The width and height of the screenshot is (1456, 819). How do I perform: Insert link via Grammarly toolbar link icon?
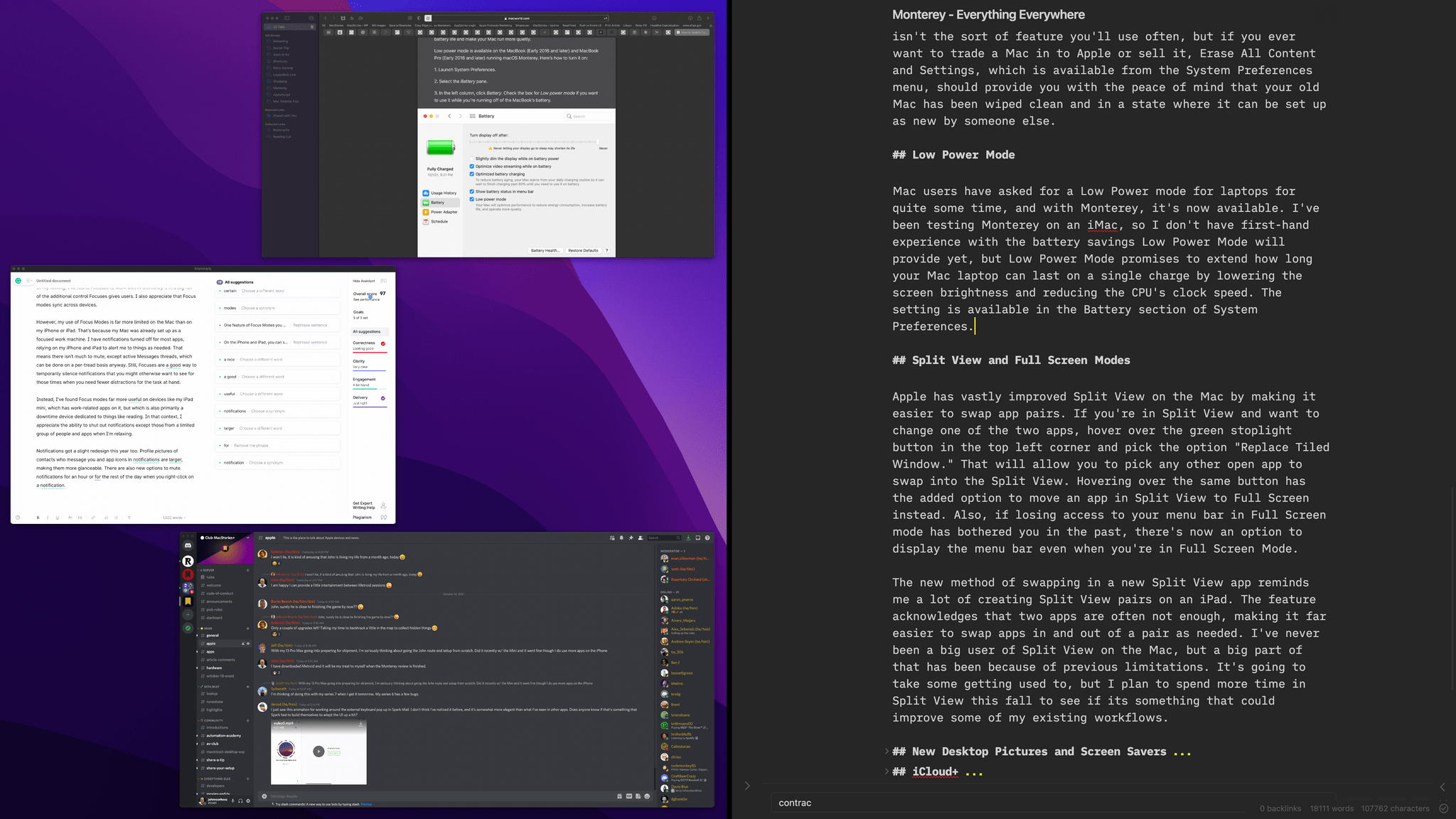coord(93,518)
